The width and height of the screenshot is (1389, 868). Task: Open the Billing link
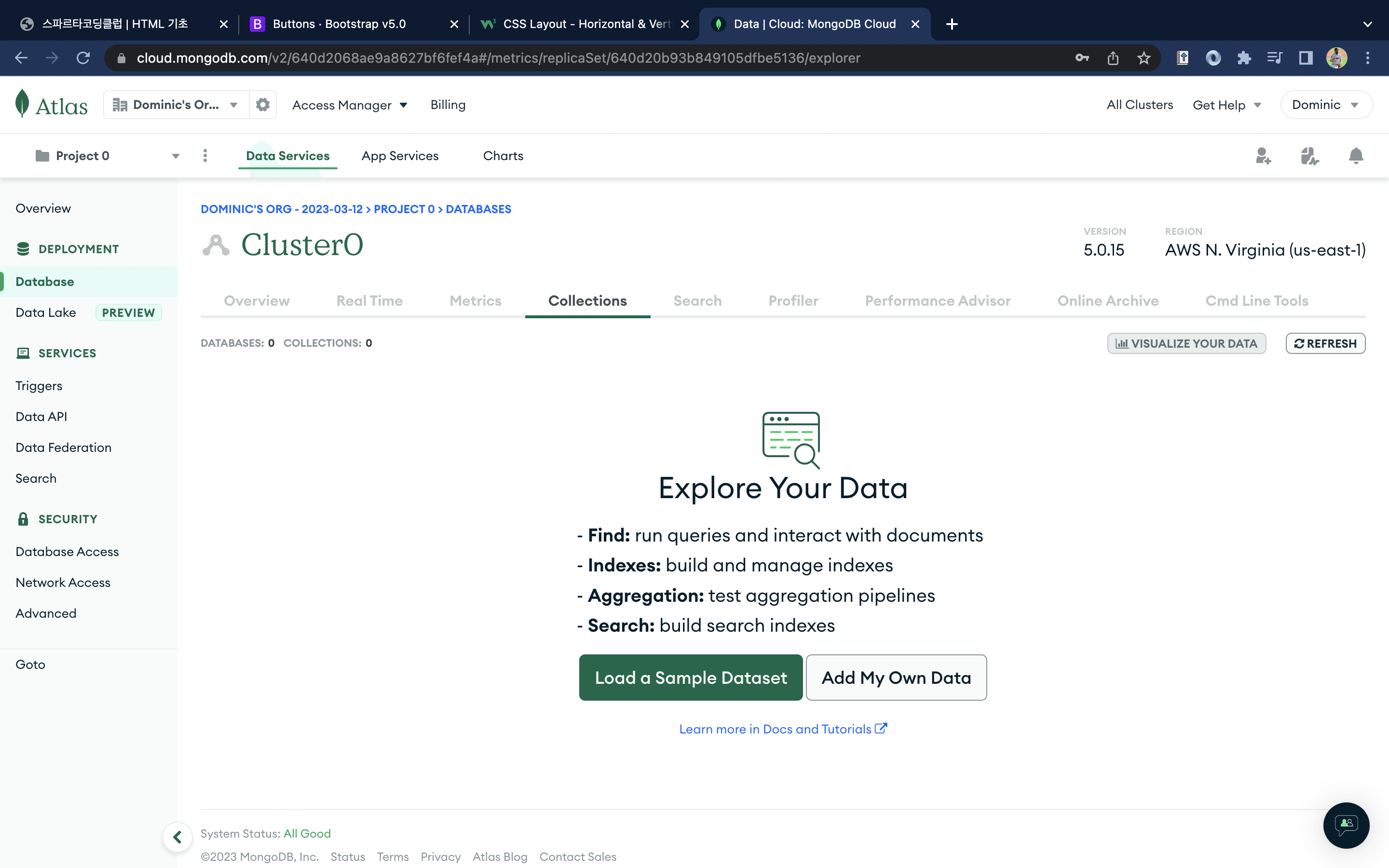448,105
